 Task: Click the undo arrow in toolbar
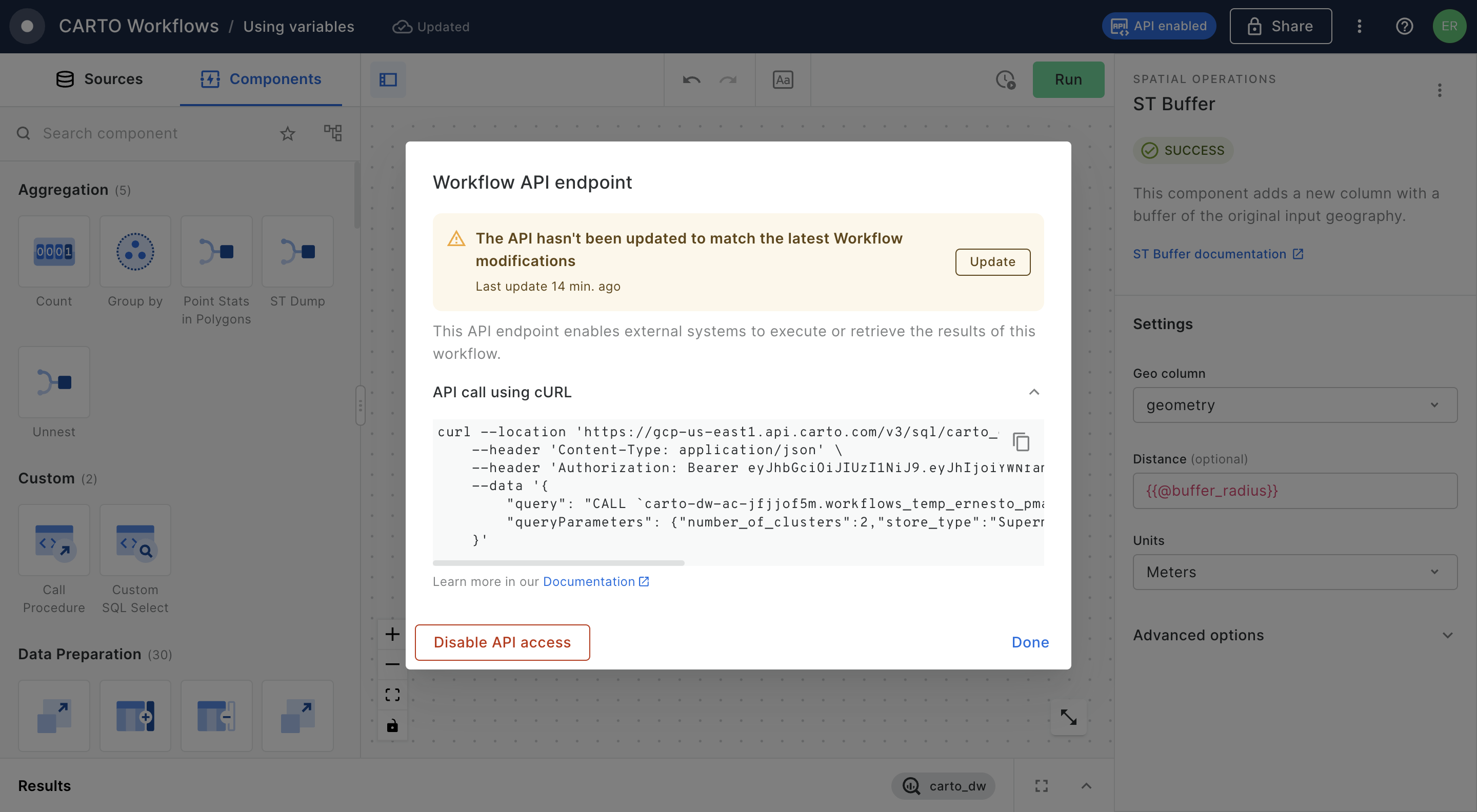691,79
